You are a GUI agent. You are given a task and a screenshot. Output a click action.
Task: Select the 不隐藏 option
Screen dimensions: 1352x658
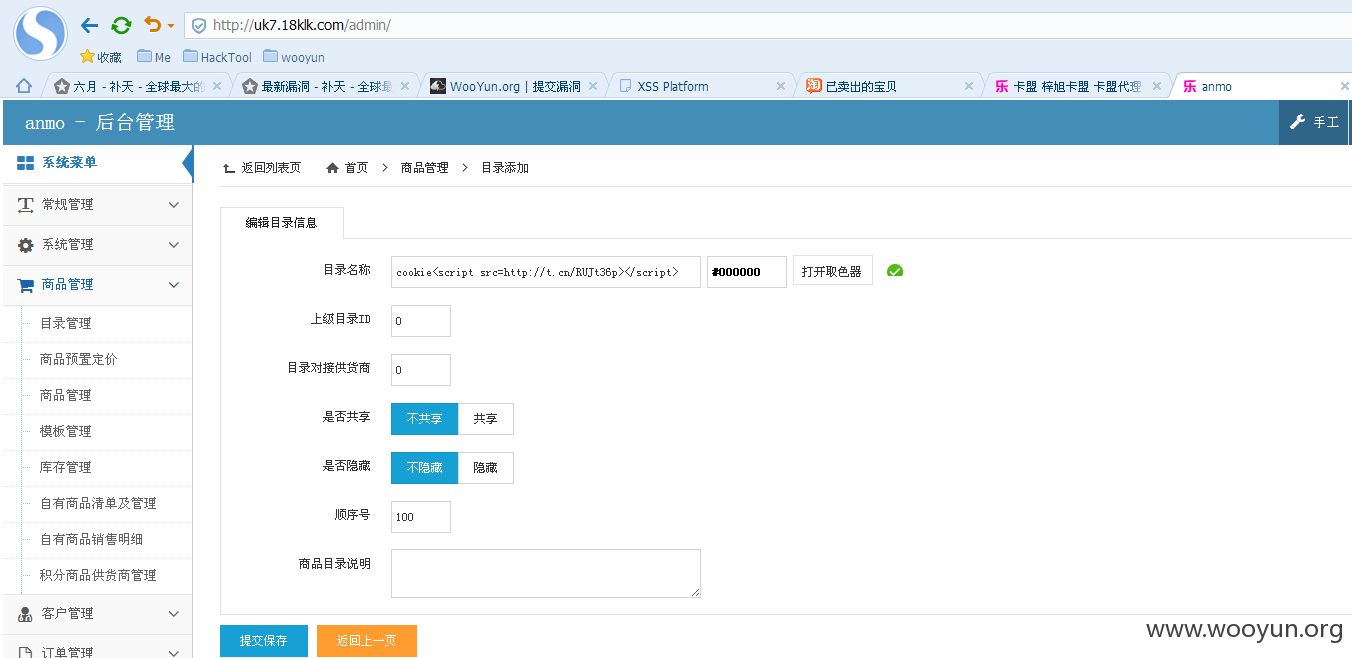pyautogui.click(x=424, y=468)
